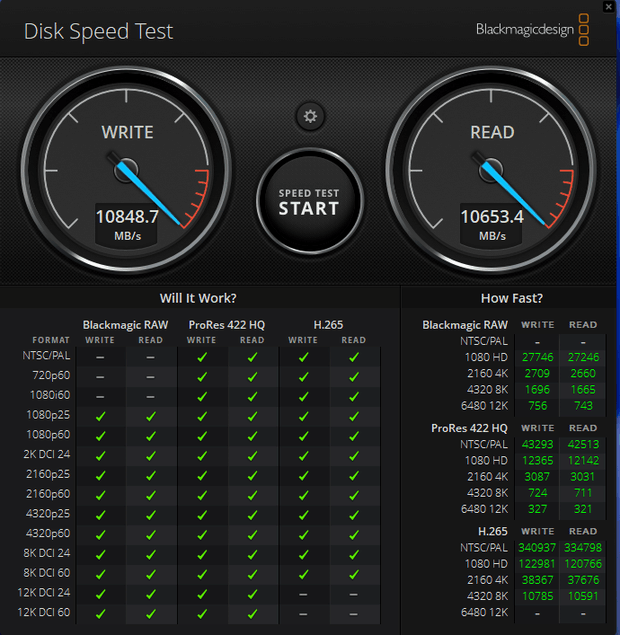Click H.265 write checkmark for 8K DCI 60
The height and width of the screenshot is (635, 620).
point(303,575)
